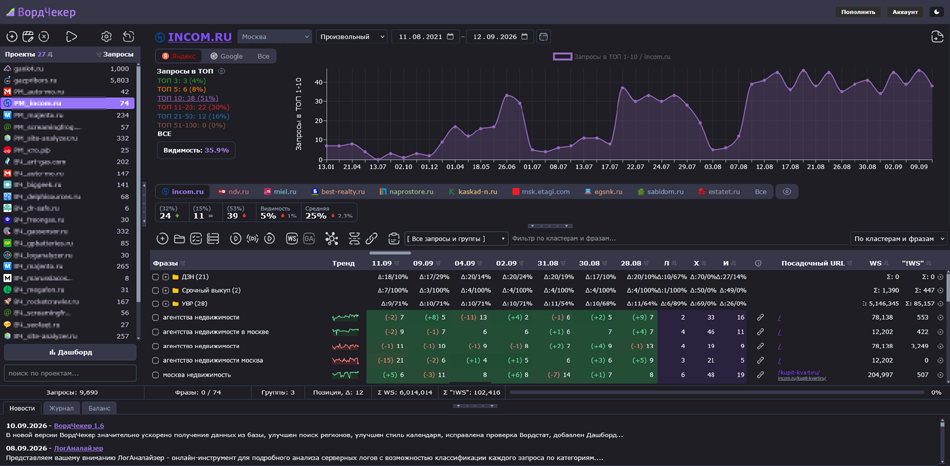
Task: Start project check with play icon
Action: (x=71, y=36)
